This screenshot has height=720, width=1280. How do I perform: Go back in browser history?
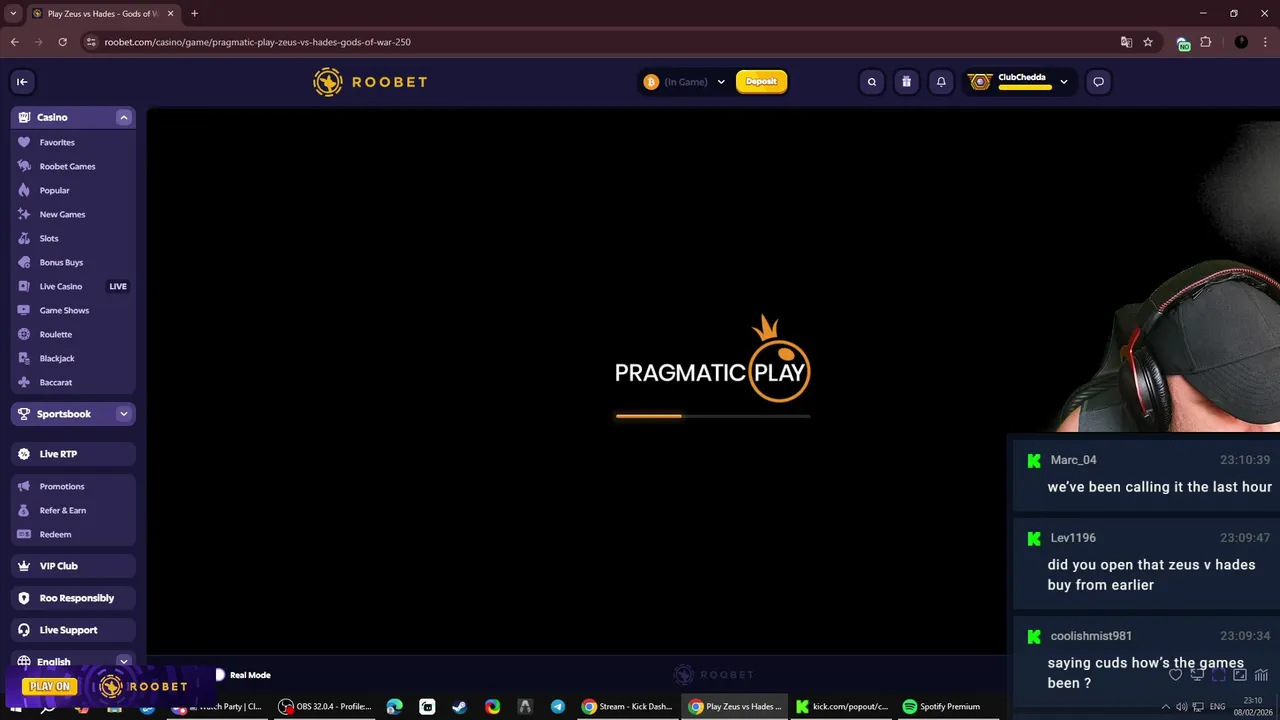pos(14,42)
